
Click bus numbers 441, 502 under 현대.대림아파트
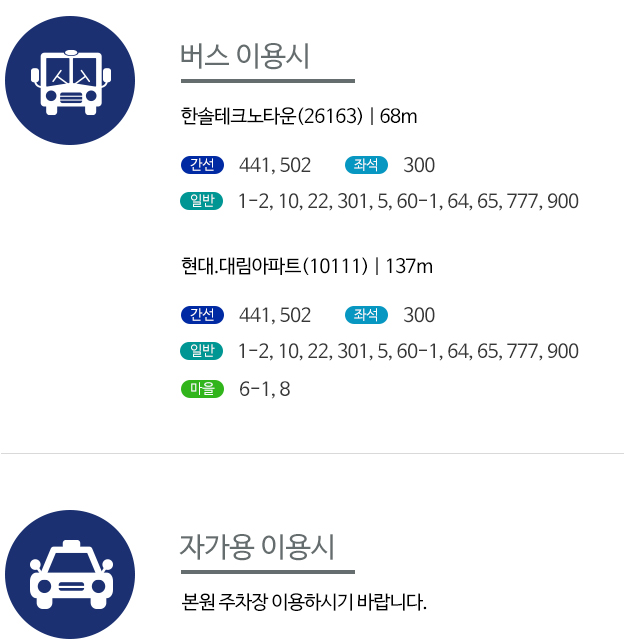pyautogui.click(x=275, y=315)
